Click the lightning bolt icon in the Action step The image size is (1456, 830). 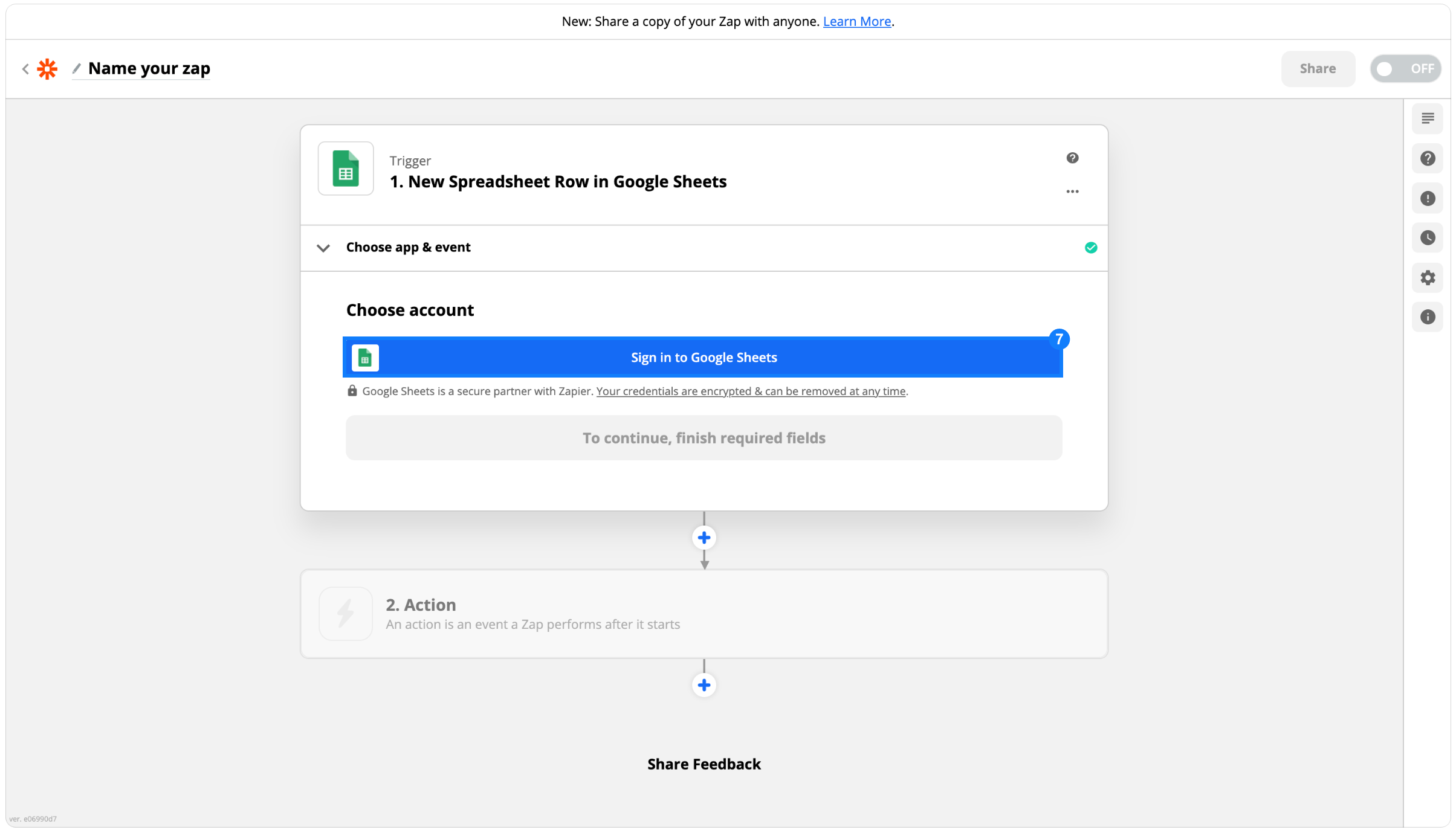coord(346,613)
